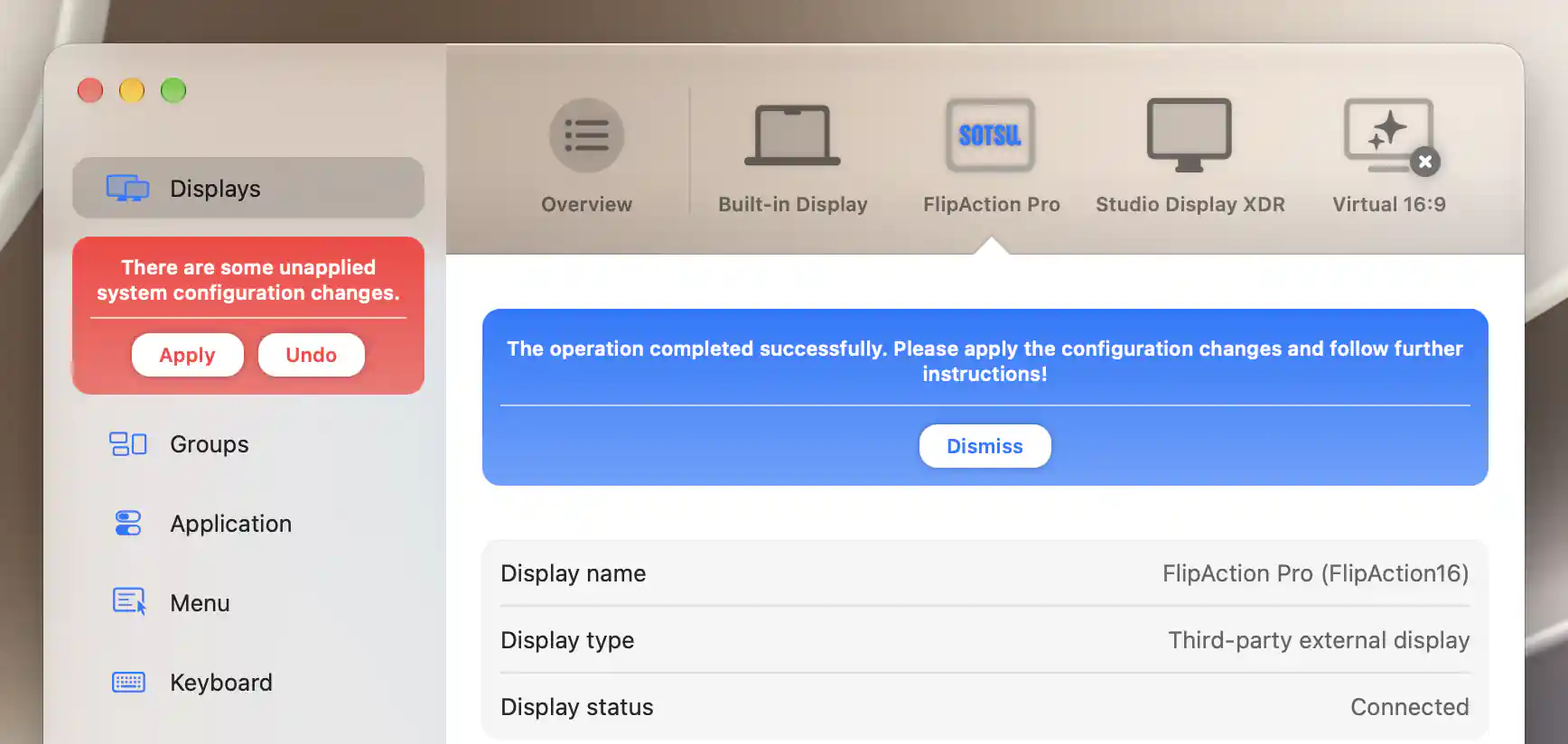Select the Built-in Display laptop icon

792,135
